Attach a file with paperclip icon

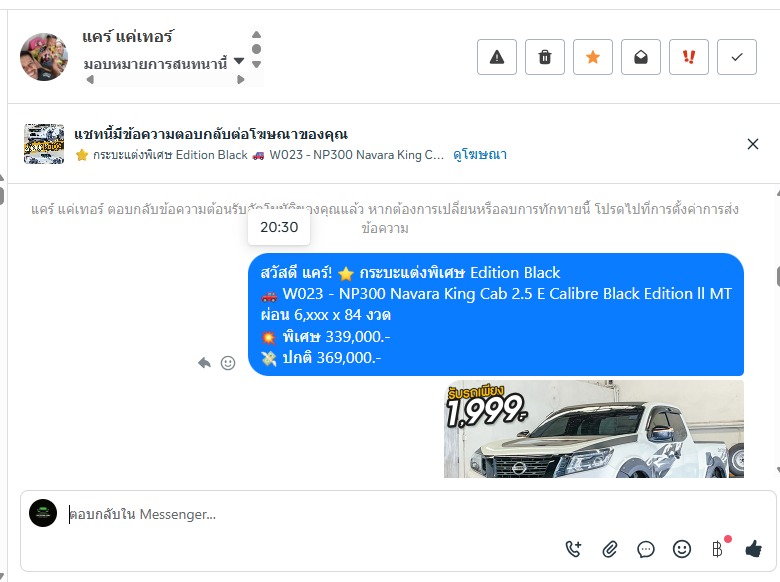[609, 549]
